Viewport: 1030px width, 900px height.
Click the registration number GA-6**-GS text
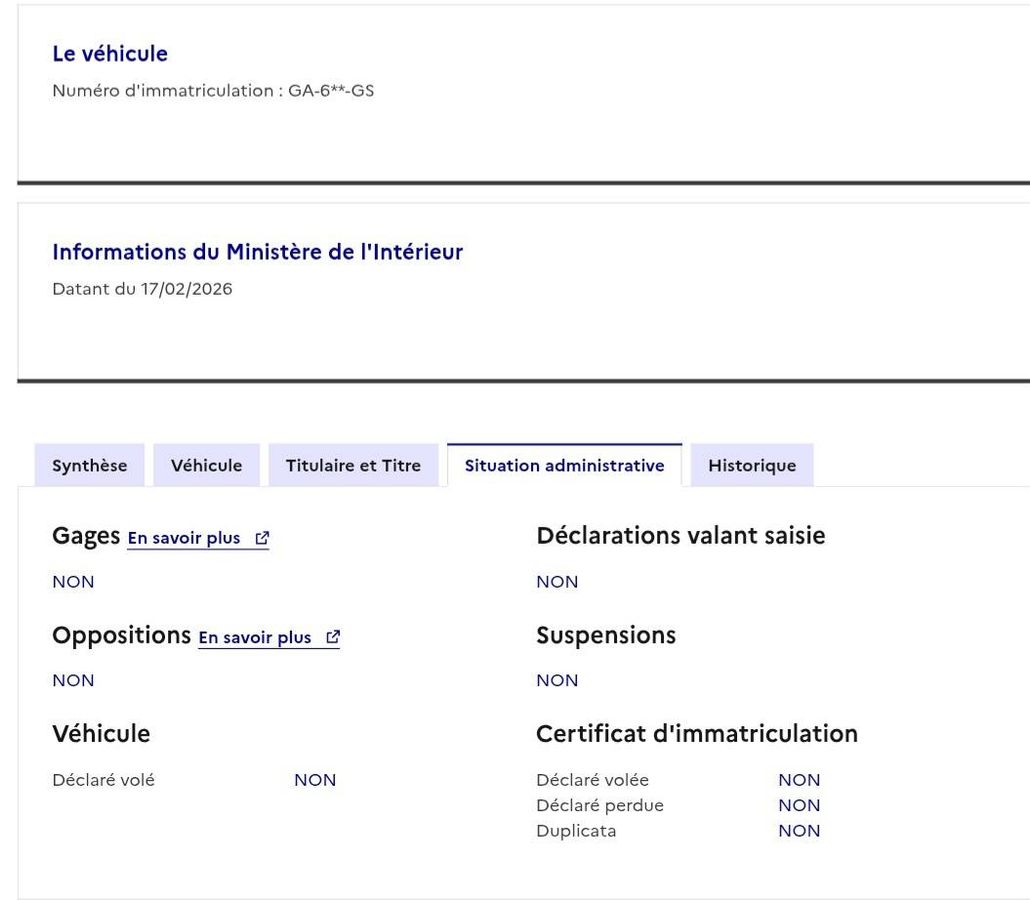(x=331, y=92)
